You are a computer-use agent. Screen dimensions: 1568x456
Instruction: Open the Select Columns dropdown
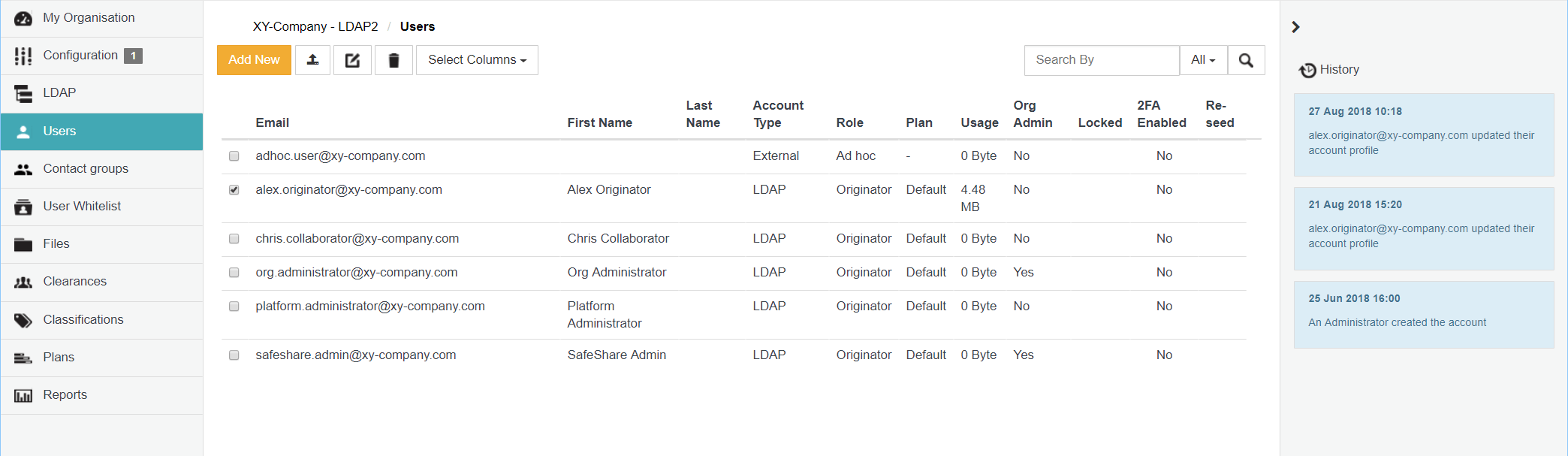[477, 60]
